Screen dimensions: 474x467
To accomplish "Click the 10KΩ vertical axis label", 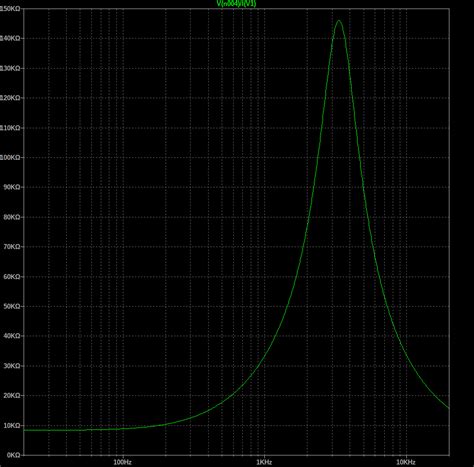I will point(12,426).
